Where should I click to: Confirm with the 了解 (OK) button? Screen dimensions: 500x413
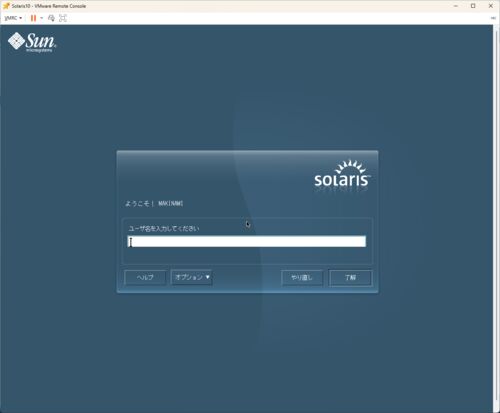coord(351,278)
